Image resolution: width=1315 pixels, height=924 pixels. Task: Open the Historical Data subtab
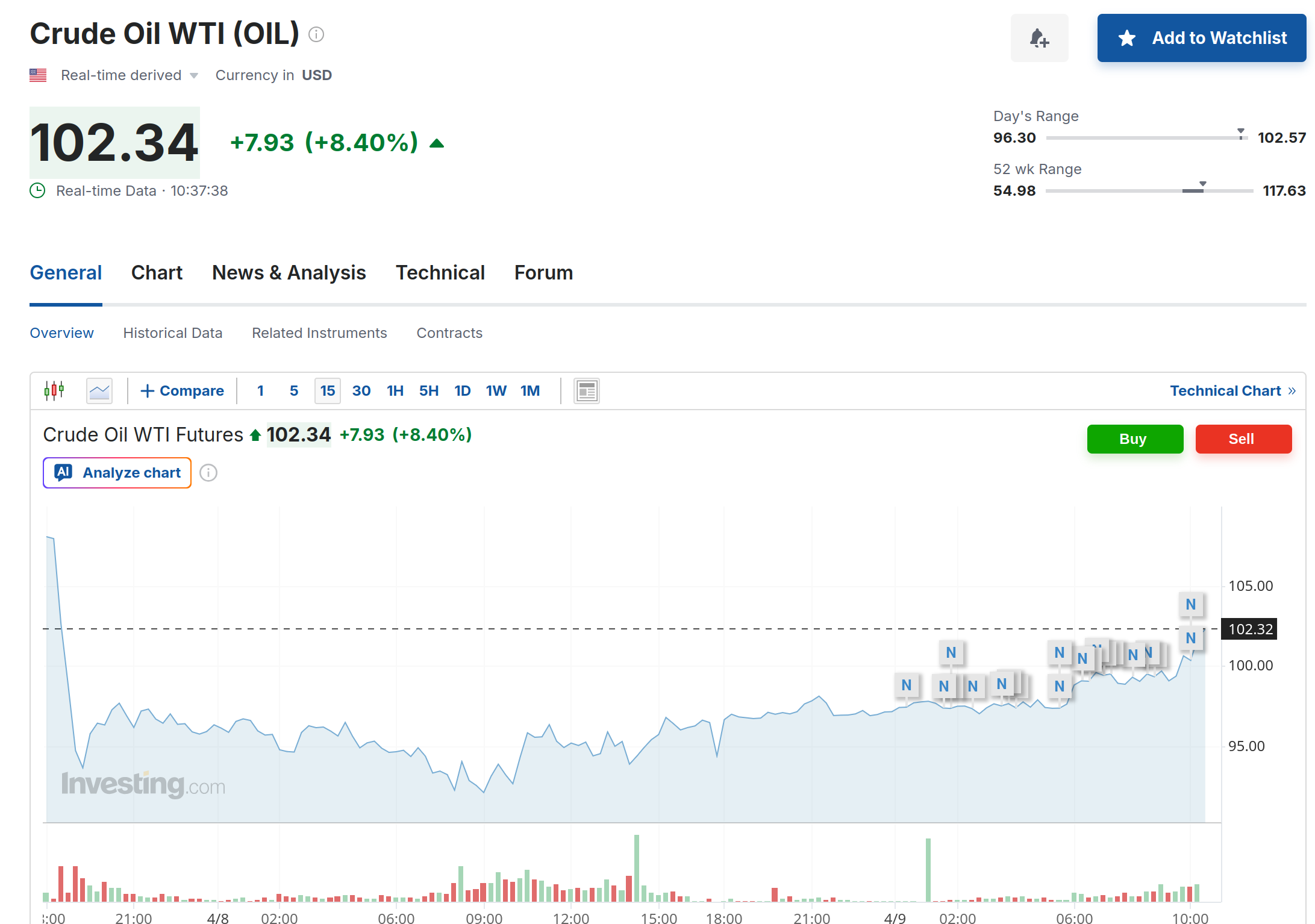click(172, 333)
